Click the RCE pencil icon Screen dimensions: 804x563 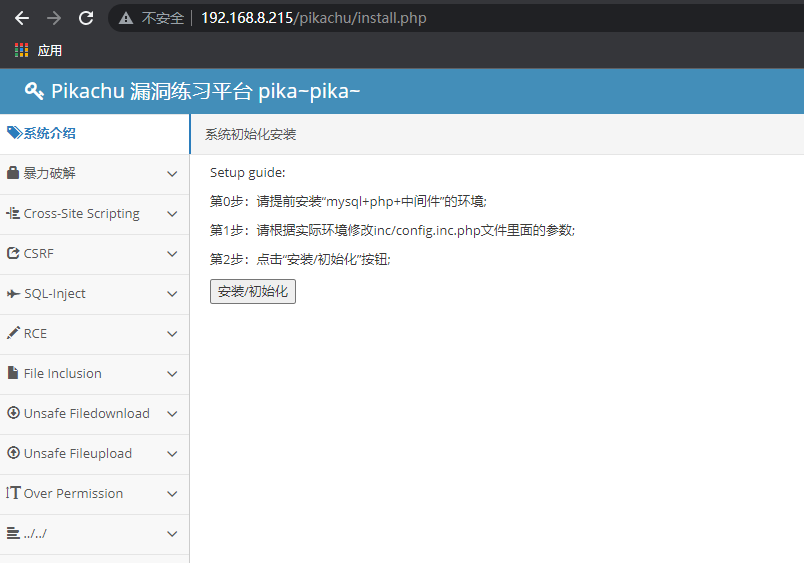point(13,333)
